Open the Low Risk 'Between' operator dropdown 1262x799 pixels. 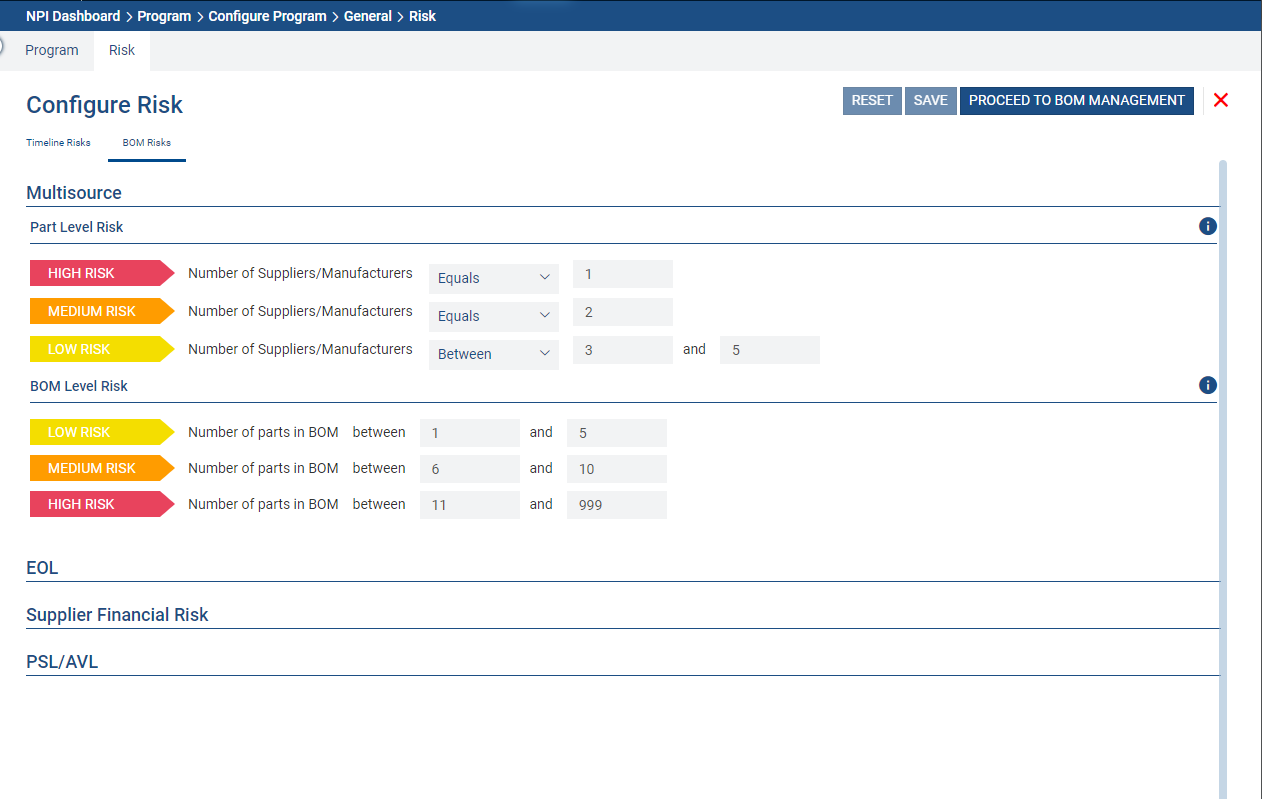pyautogui.click(x=494, y=354)
